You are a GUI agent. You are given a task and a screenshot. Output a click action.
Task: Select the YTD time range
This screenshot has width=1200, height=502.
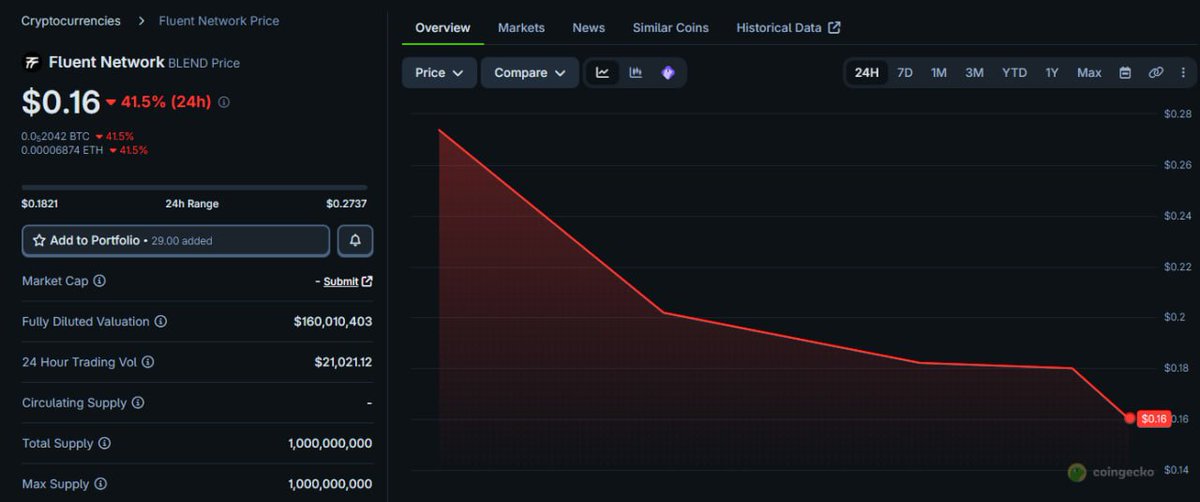pos(1014,73)
